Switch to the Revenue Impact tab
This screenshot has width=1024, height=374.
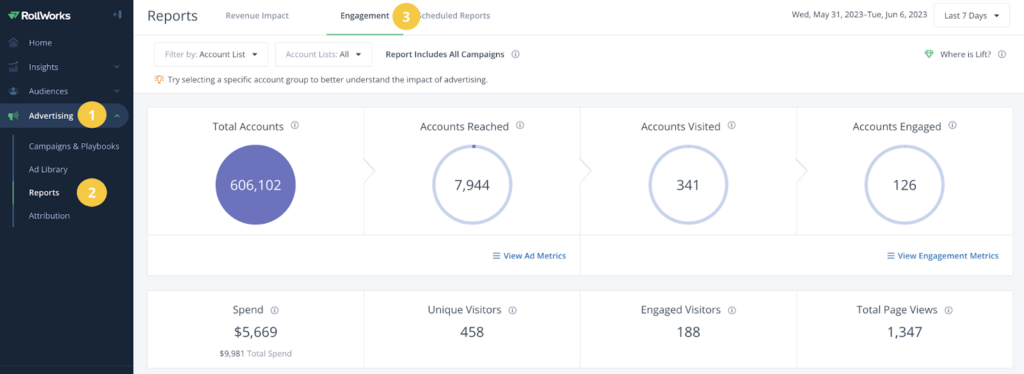tap(257, 16)
